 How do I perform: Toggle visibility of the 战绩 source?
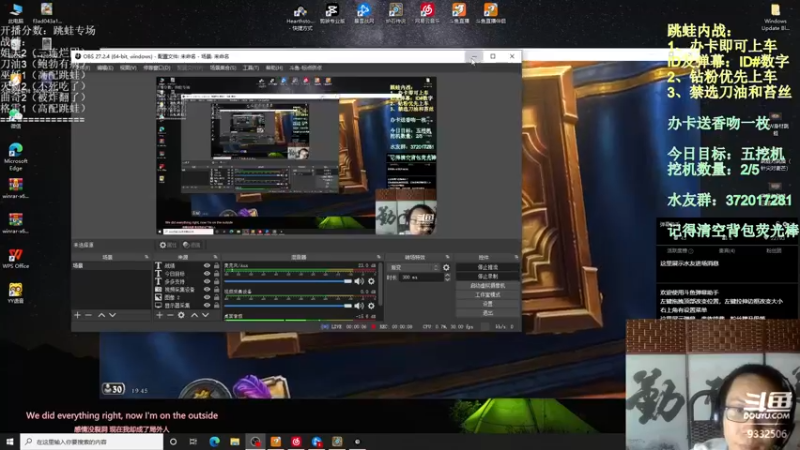207,266
